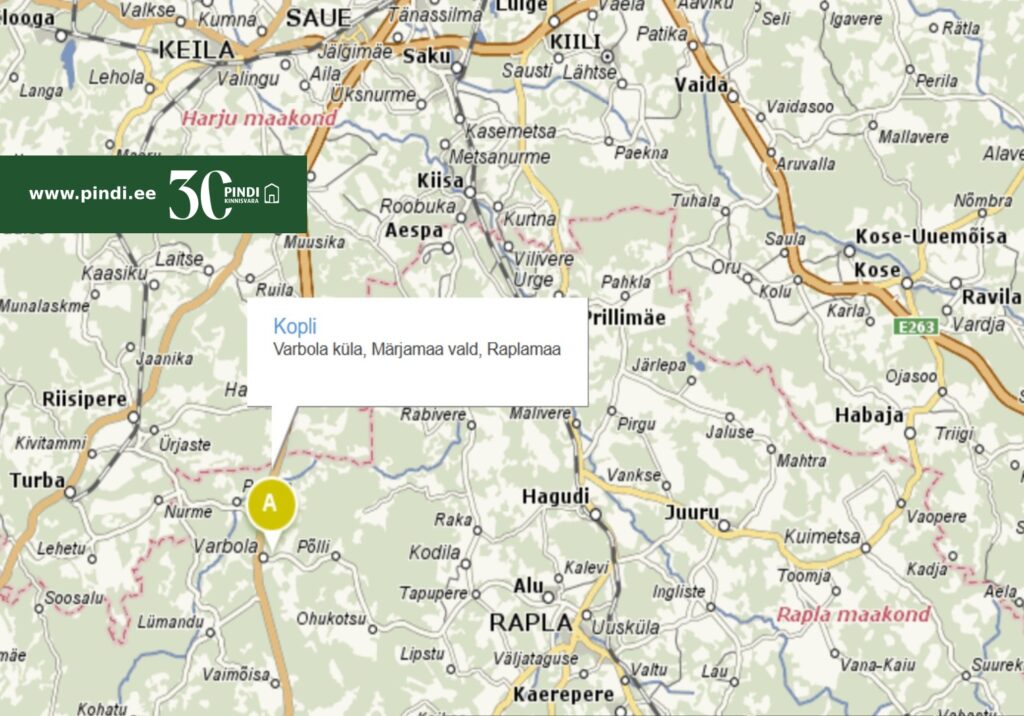Open the Kopli link in popup
This screenshot has height=716, width=1024.
(x=295, y=326)
